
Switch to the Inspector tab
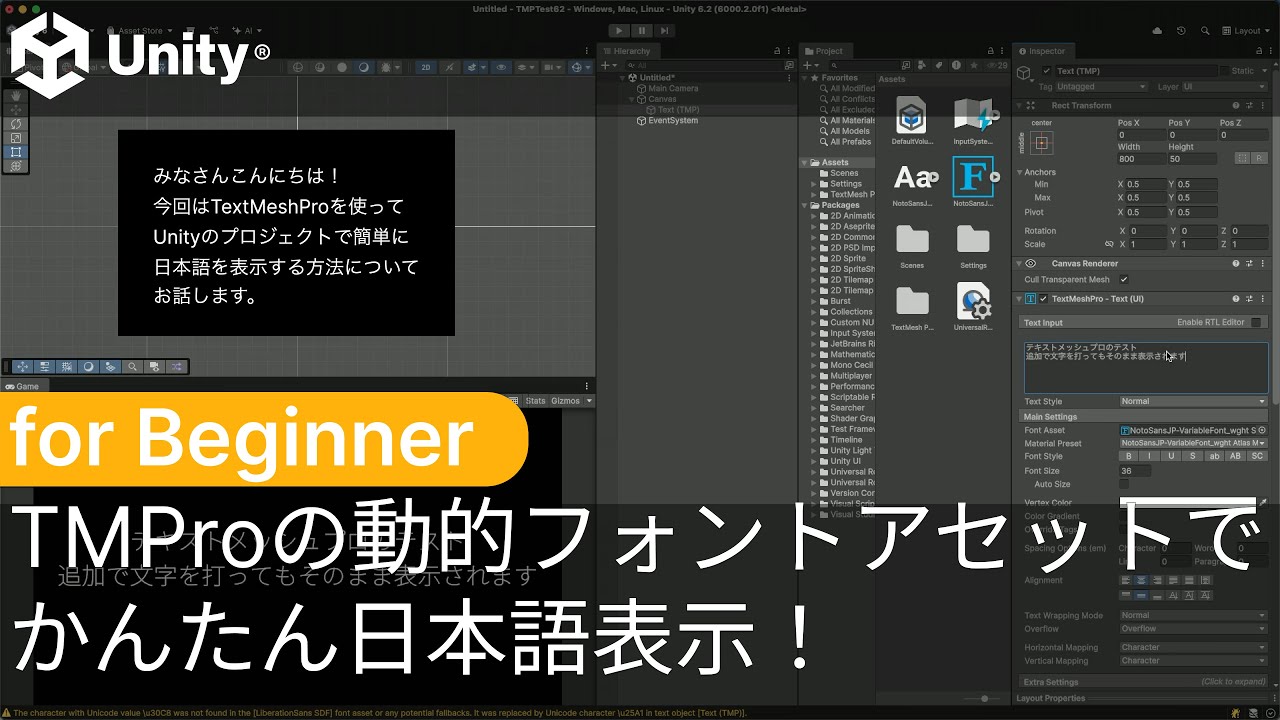pos(1042,51)
